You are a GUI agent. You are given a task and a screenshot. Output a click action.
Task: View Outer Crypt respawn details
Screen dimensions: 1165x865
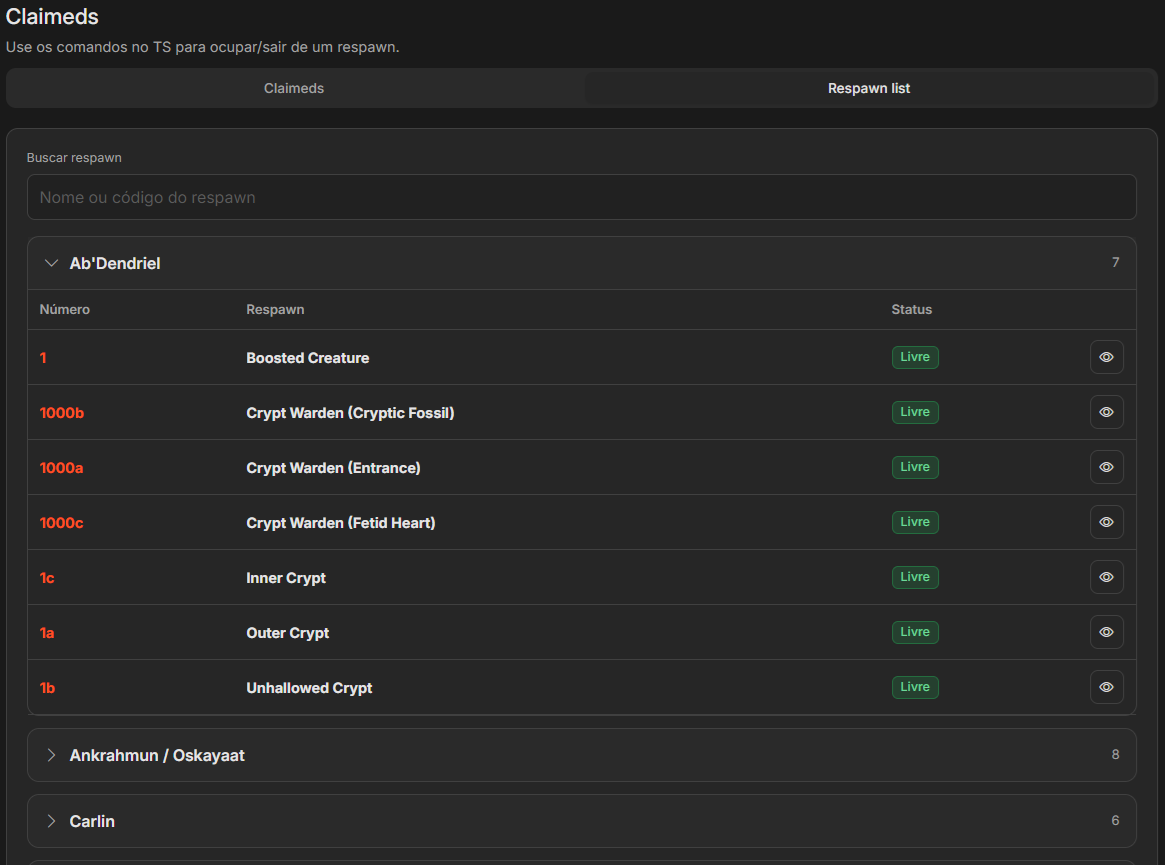pos(1106,632)
